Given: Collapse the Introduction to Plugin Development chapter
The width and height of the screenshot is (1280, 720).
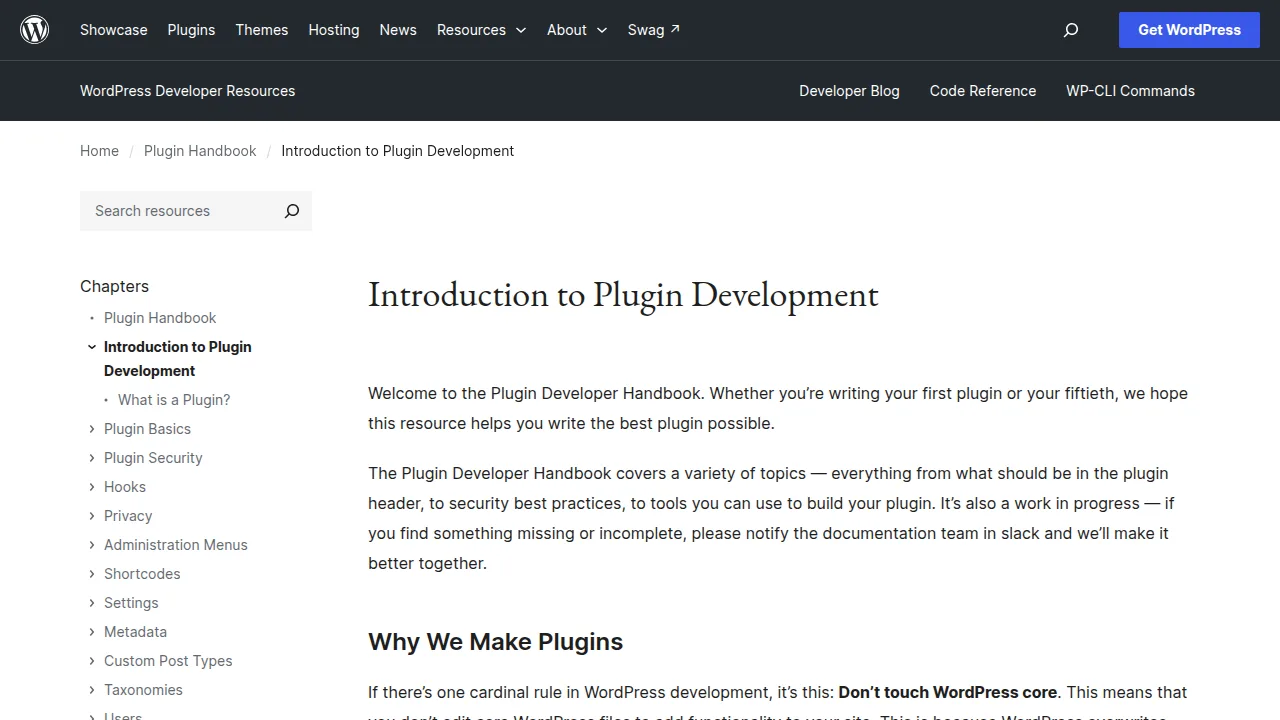Looking at the screenshot, I should point(92,347).
